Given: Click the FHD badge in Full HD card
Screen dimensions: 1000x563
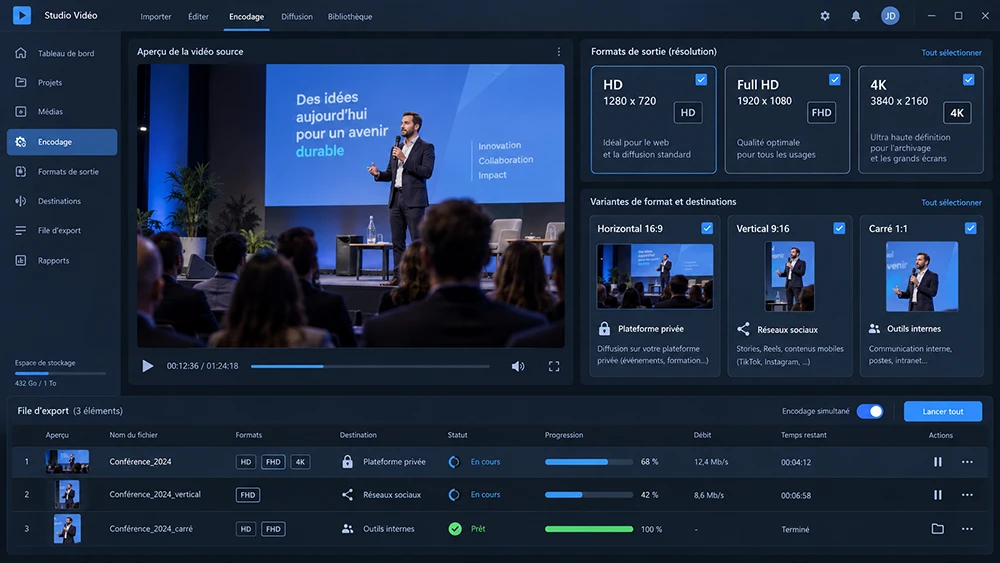Looking at the screenshot, I should coord(821,113).
